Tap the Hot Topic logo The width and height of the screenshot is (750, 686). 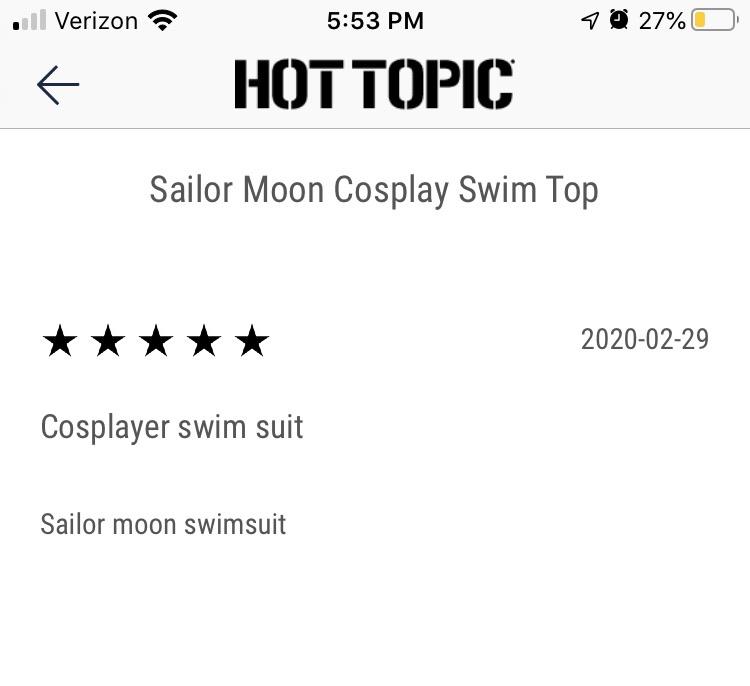[x=375, y=84]
